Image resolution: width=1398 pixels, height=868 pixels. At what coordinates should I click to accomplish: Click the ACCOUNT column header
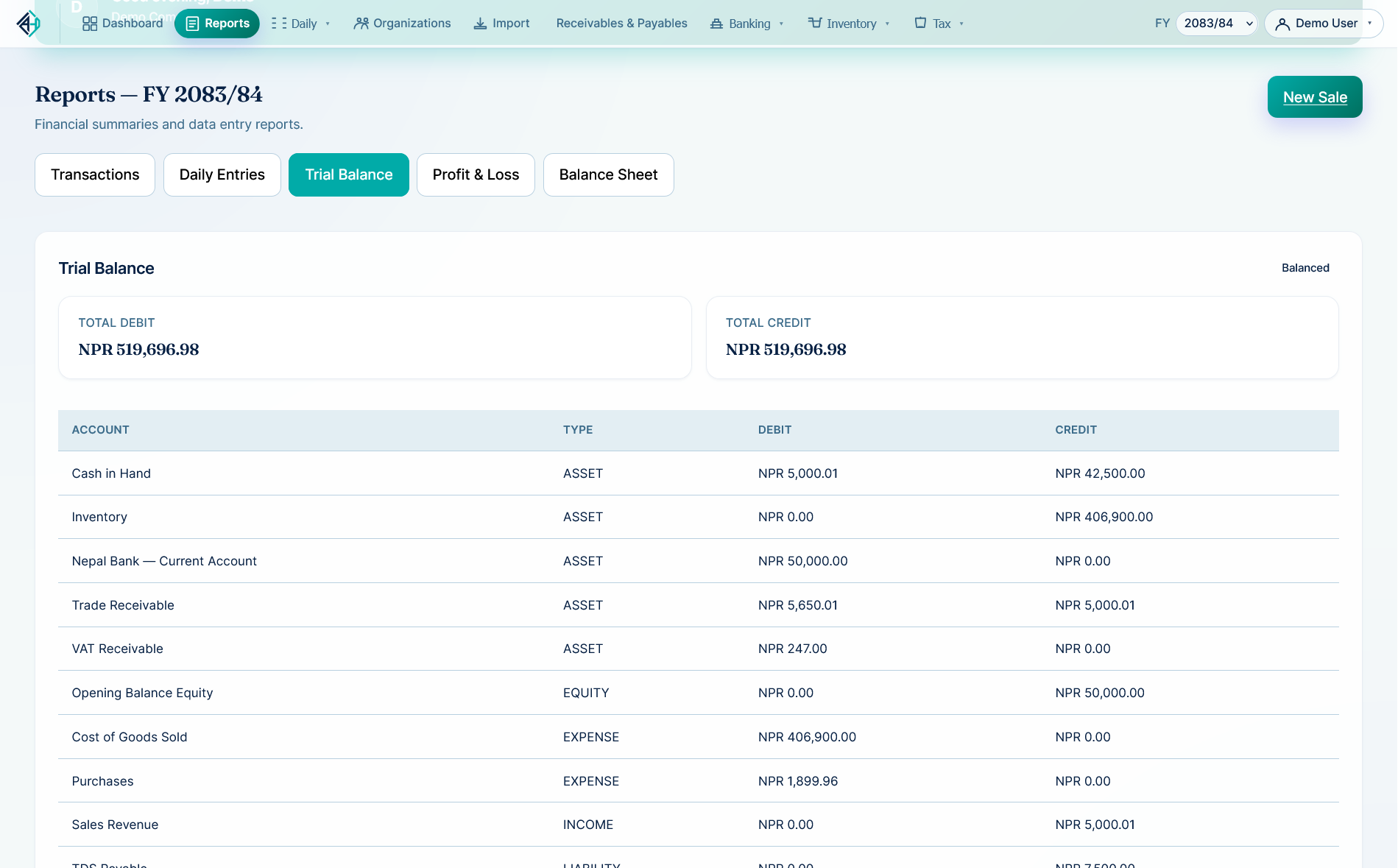101,430
